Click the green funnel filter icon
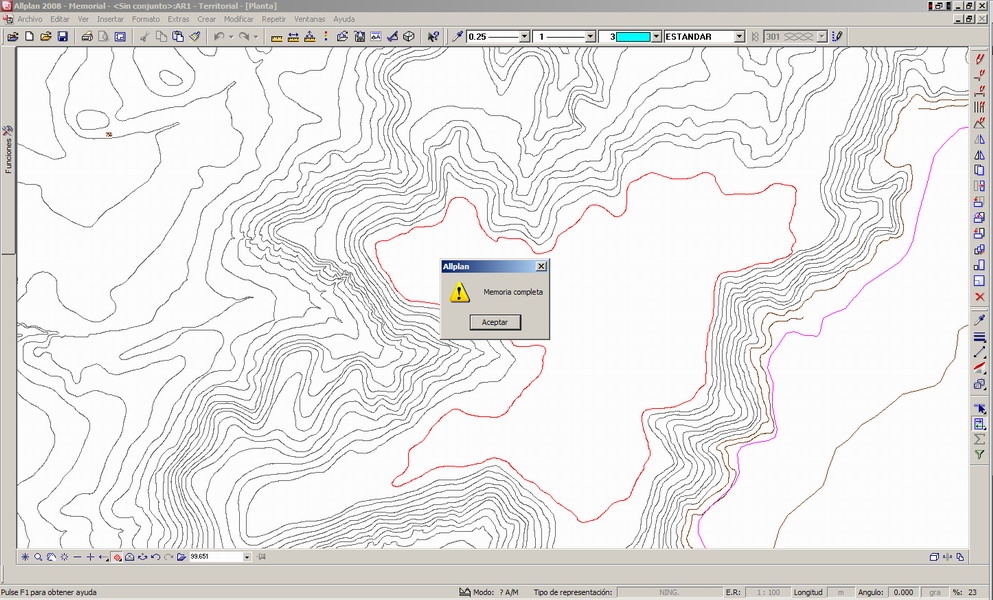 pos(980,454)
